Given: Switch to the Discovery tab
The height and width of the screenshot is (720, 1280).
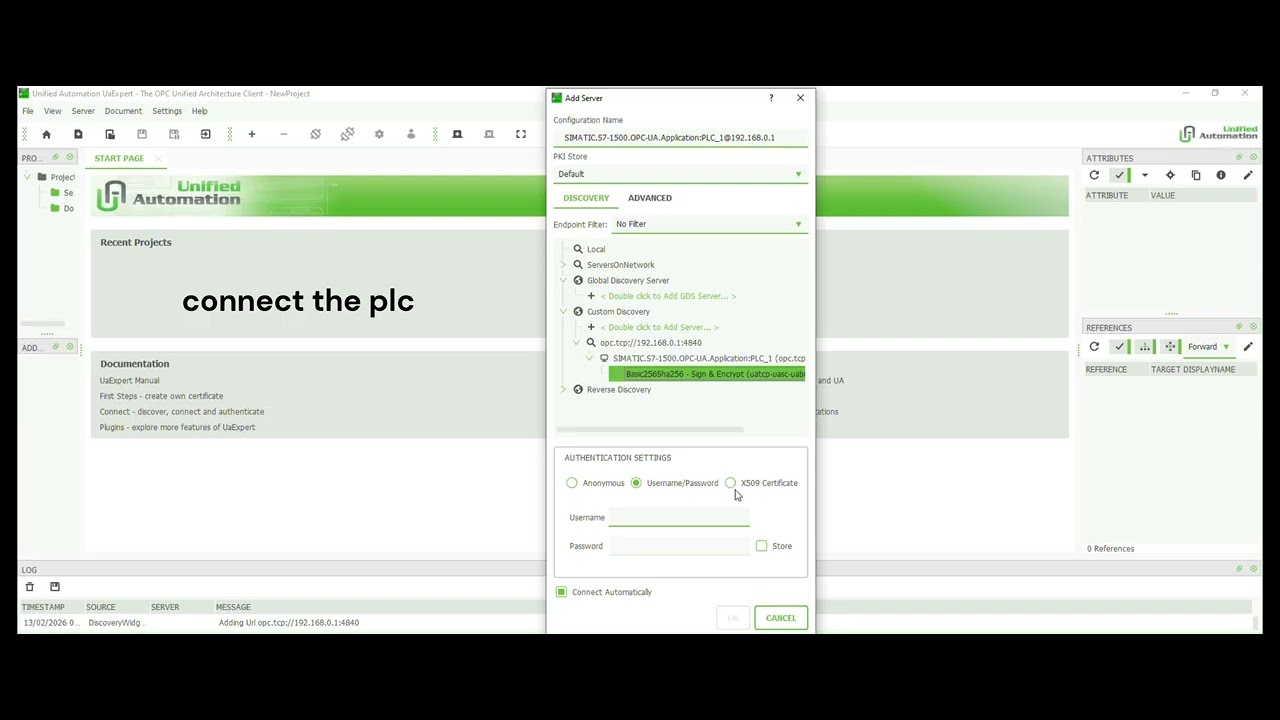Looking at the screenshot, I should (586, 198).
